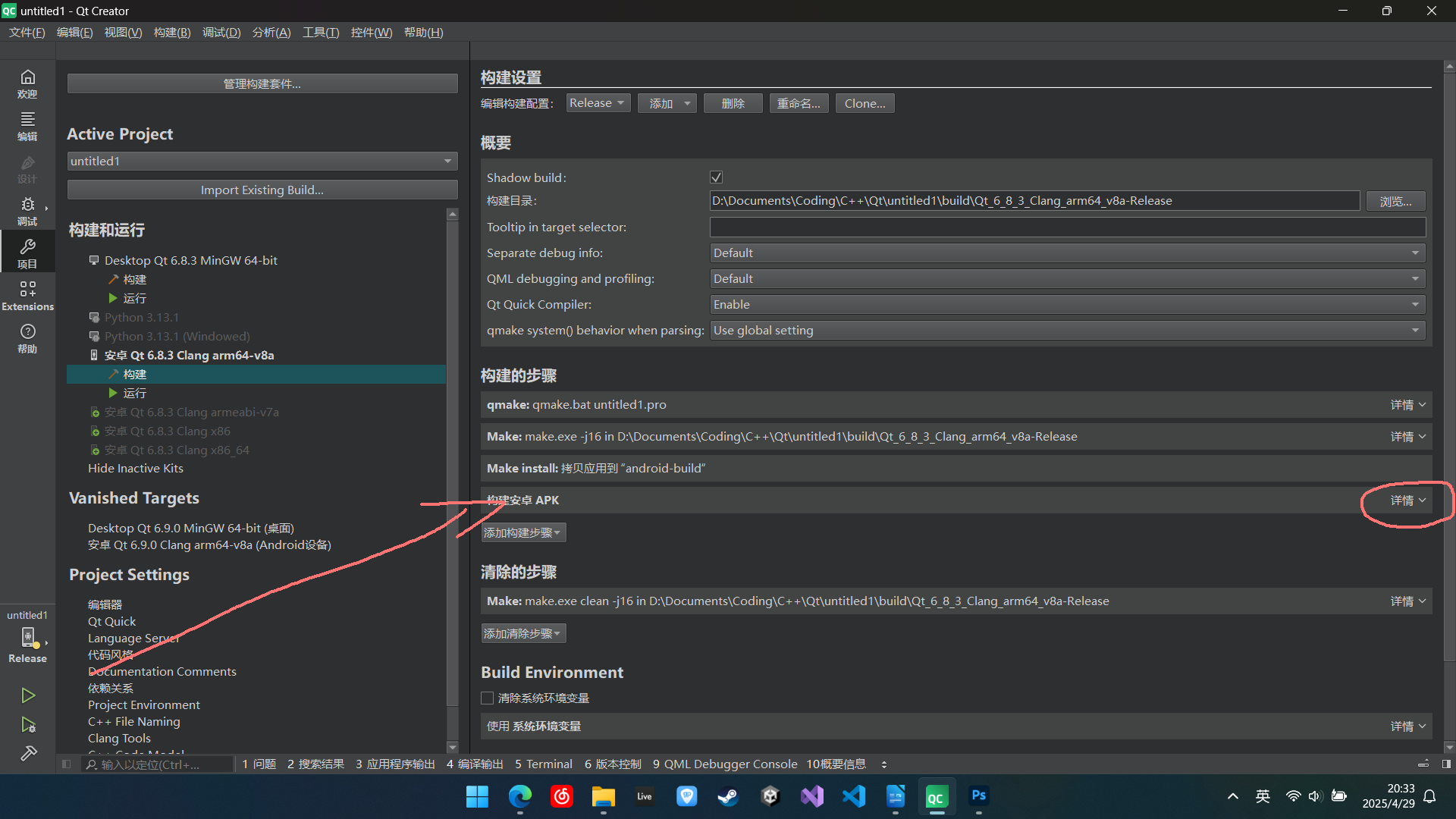
Task: Click the Tooltip in target selector field
Action: coord(1067,227)
